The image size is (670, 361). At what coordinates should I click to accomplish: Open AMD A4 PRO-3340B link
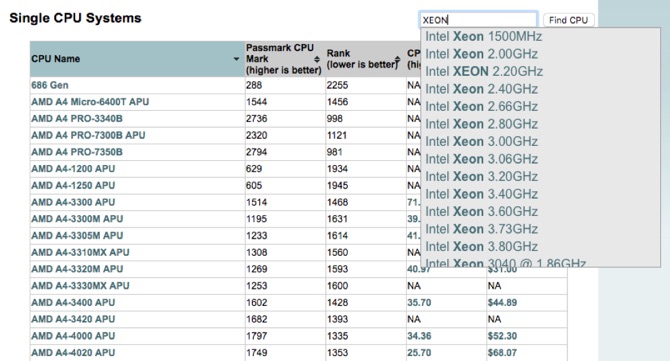(77, 118)
